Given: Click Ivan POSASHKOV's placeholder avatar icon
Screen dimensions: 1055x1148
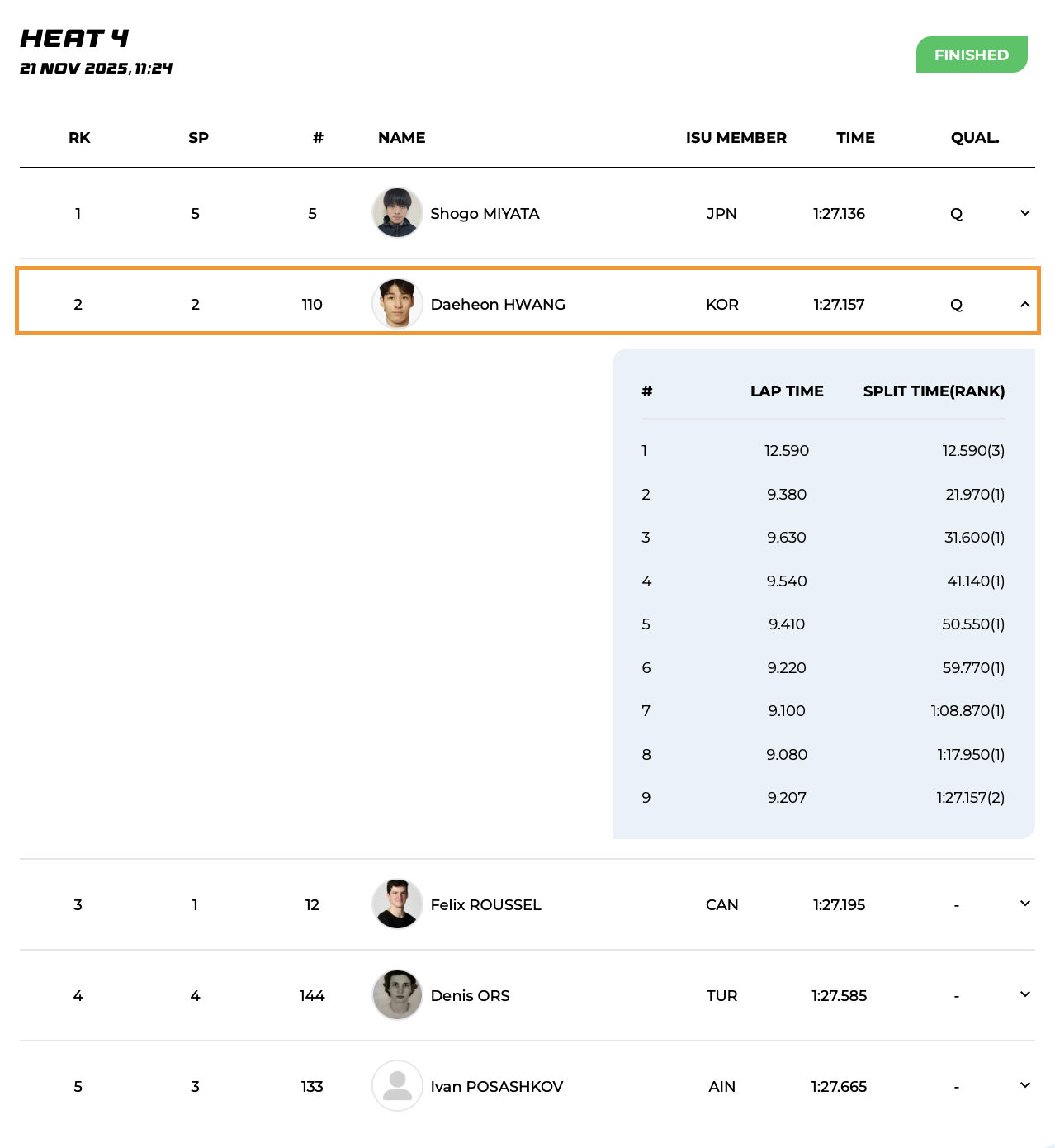Looking at the screenshot, I should [x=397, y=1086].
